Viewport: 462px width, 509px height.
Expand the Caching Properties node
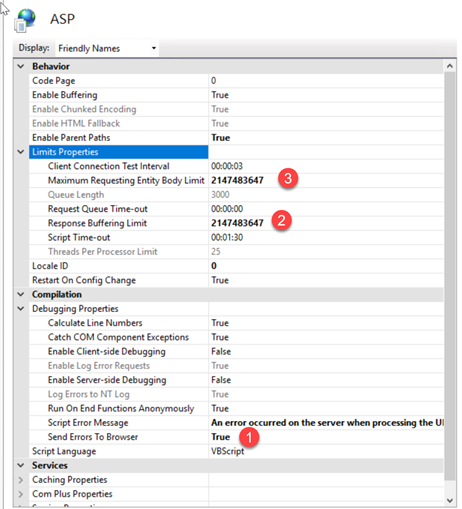pos(21,480)
